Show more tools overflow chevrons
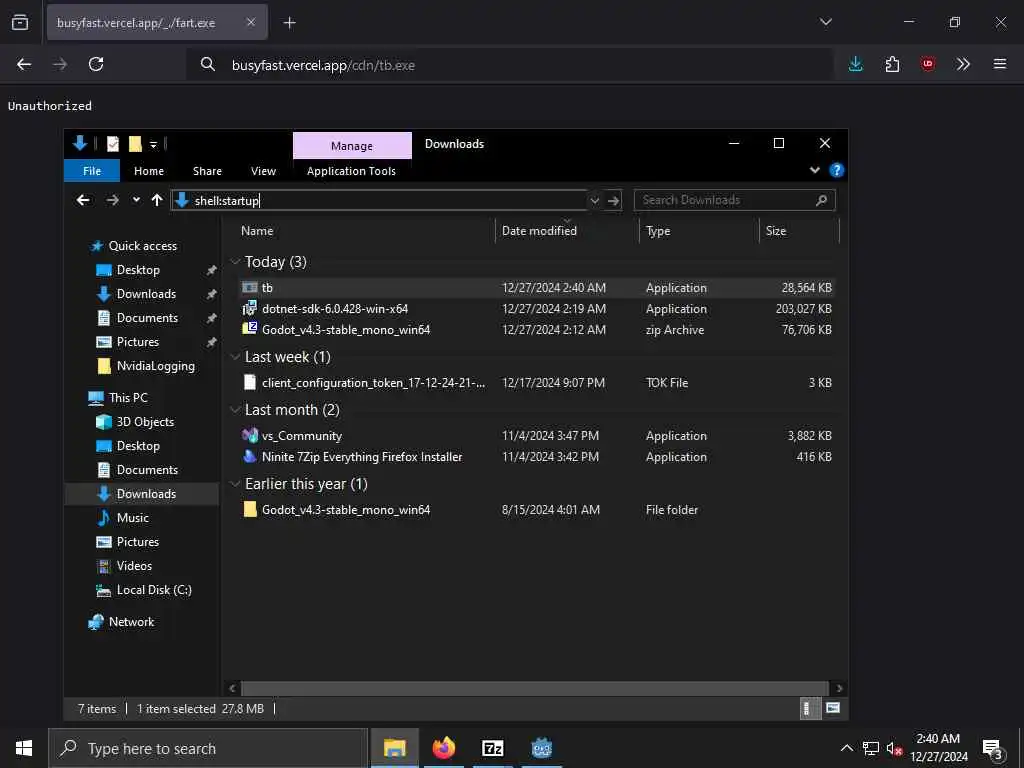Viewport: 1024px width, 768px height. click(x=963, y=64)
